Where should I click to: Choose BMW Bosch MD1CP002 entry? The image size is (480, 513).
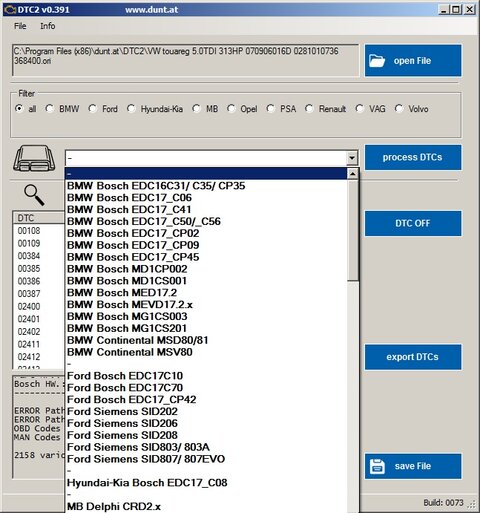click(x=206, y=269)
